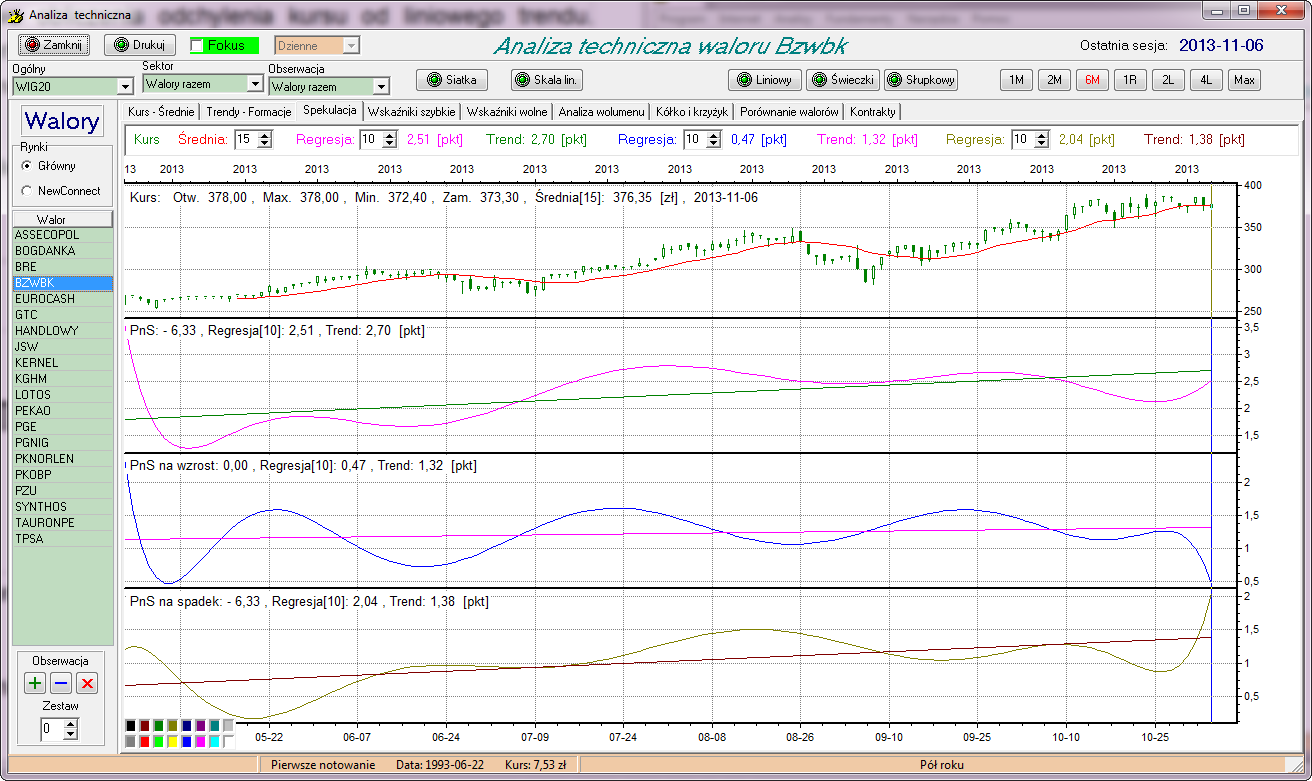Toggle the Fokus checkbox

pyautogui.click(x=197, y=45)
